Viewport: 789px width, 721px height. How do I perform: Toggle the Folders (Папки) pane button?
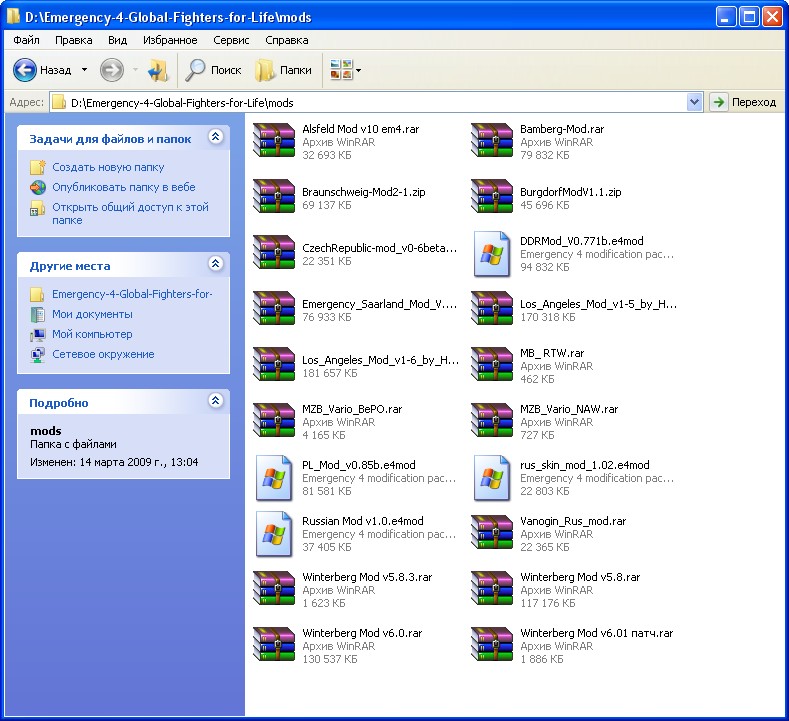pos(283,70)
